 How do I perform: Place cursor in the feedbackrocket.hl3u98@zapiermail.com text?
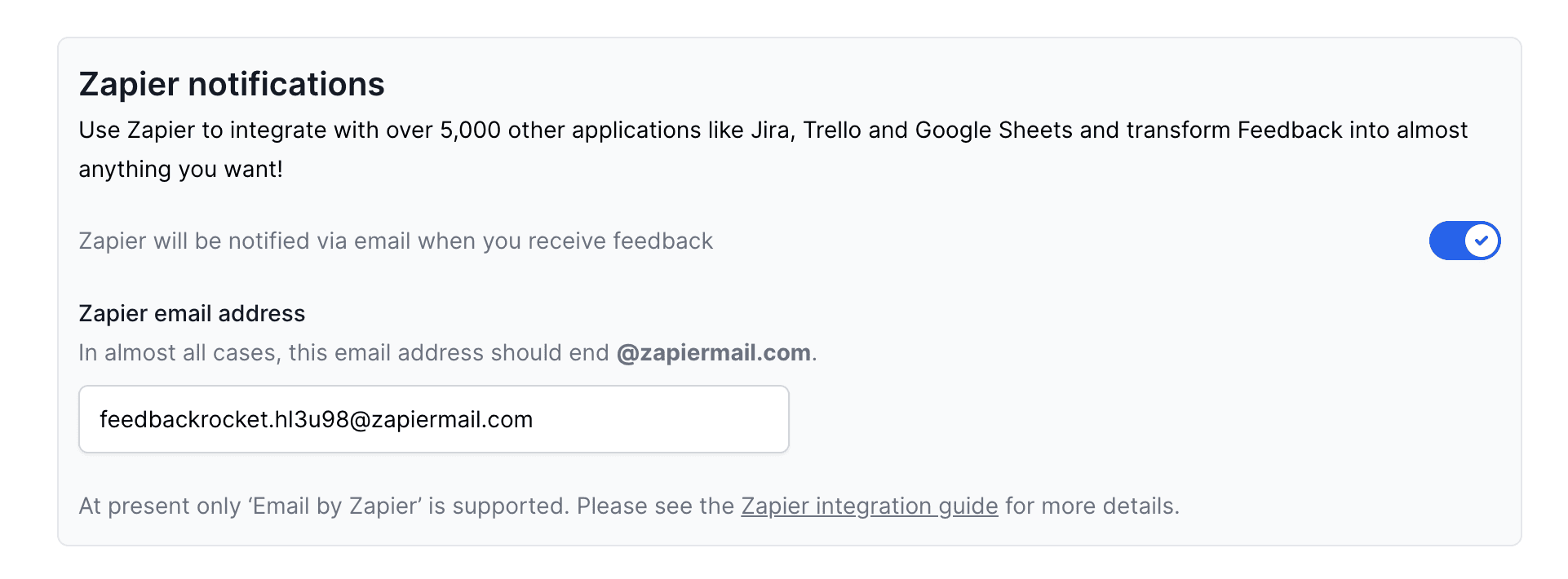(x=316, y=420)
